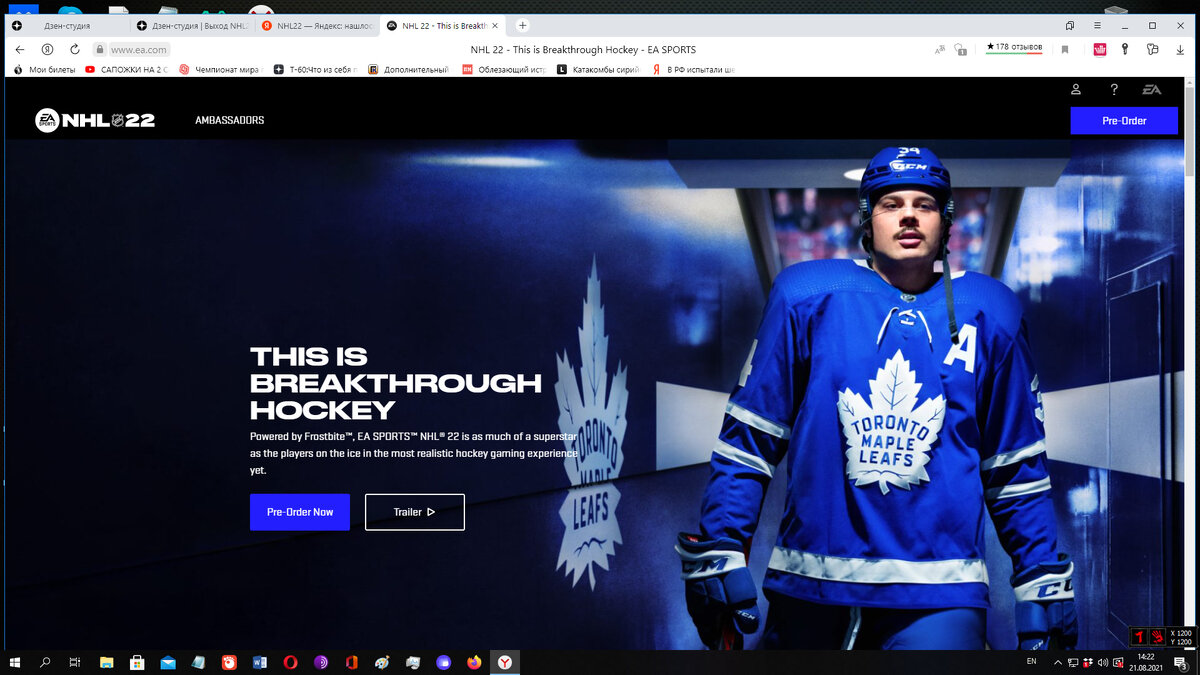Open the downloads arrow icon
The image size is (1200, 675).
point(1179,49)
